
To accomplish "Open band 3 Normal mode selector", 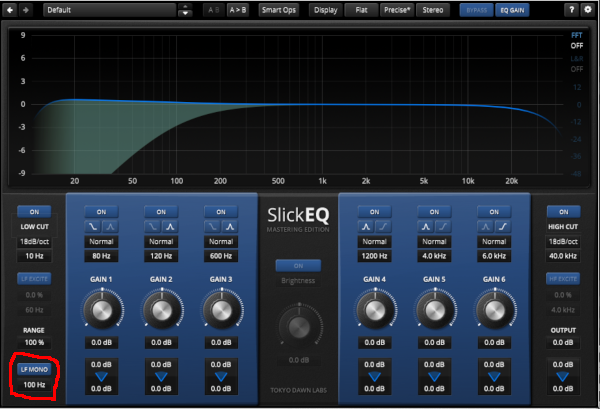I will pyautogui.click(x=217, y=242).
